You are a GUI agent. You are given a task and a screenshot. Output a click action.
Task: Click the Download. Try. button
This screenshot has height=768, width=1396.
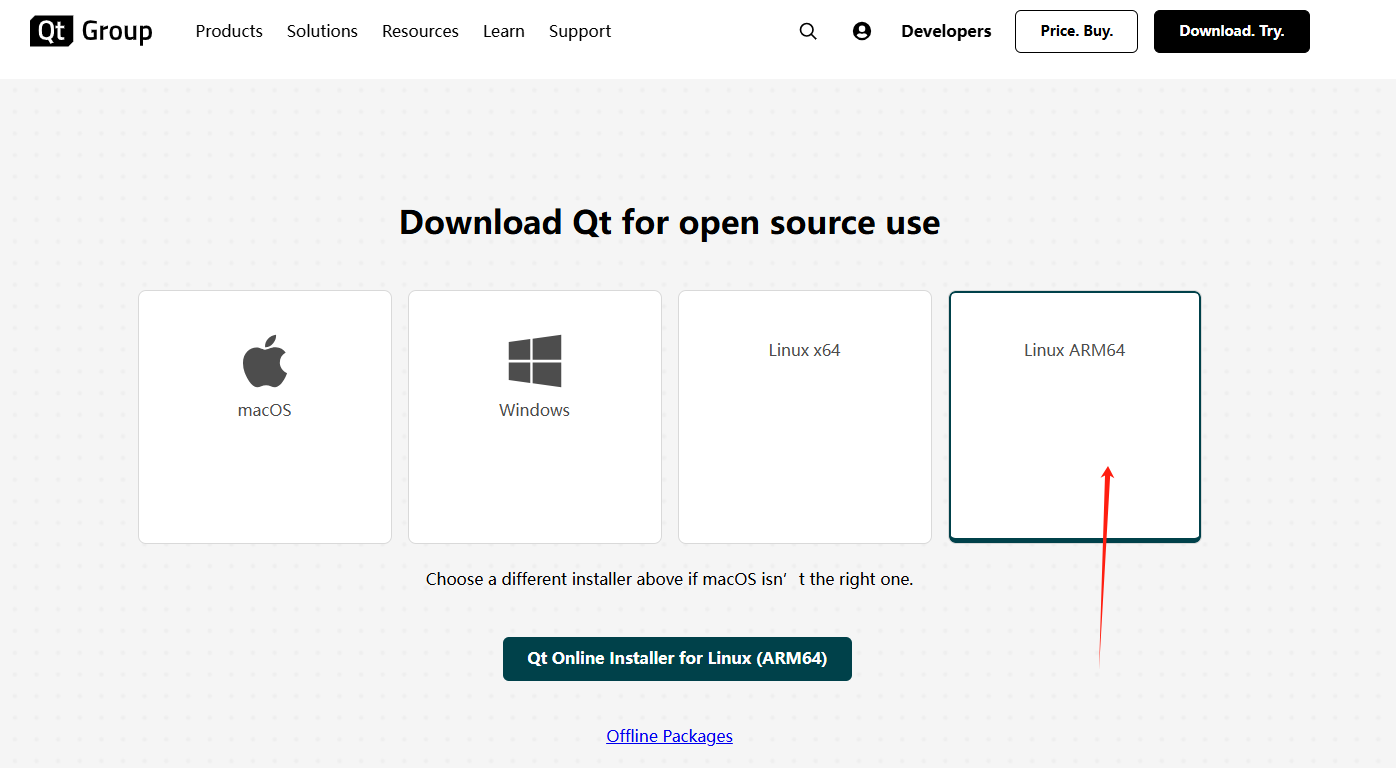point(1232,31)
